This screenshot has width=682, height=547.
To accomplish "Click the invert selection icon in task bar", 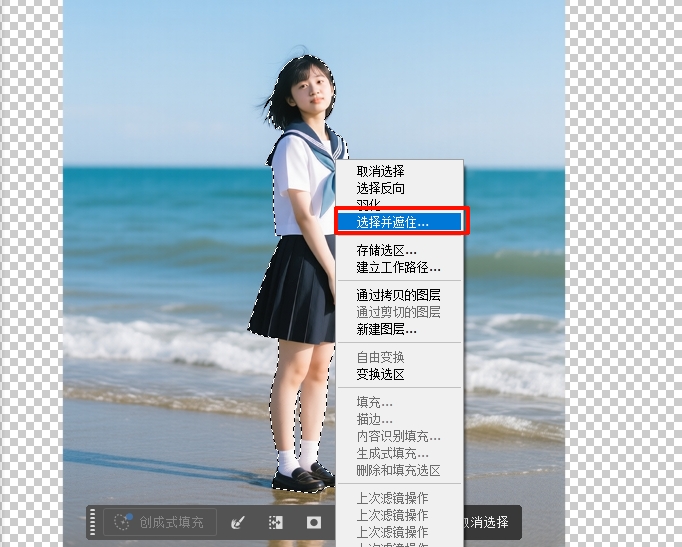I will click(276, 522).
